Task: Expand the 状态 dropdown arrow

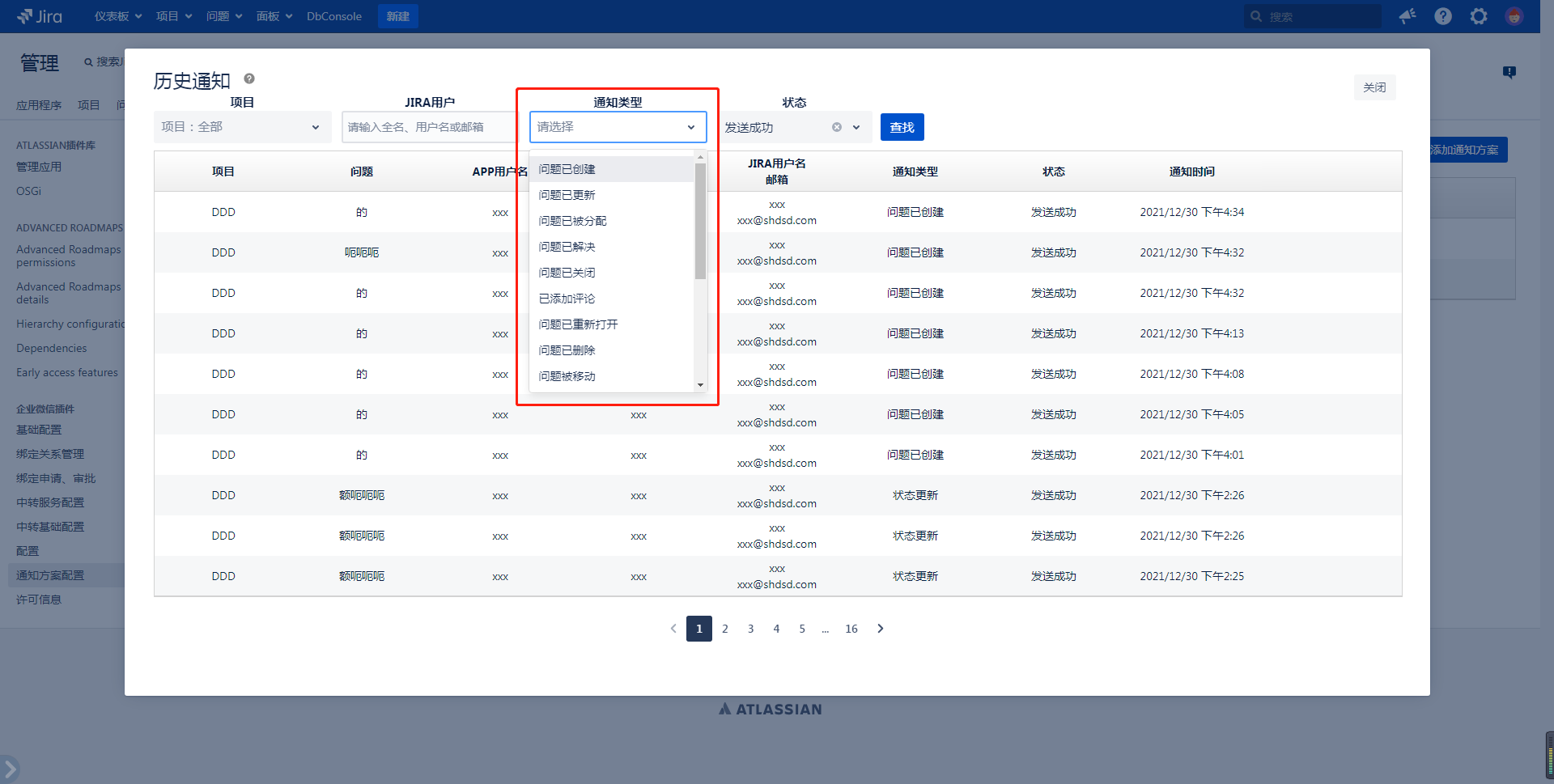Action: tap(856, 127)
